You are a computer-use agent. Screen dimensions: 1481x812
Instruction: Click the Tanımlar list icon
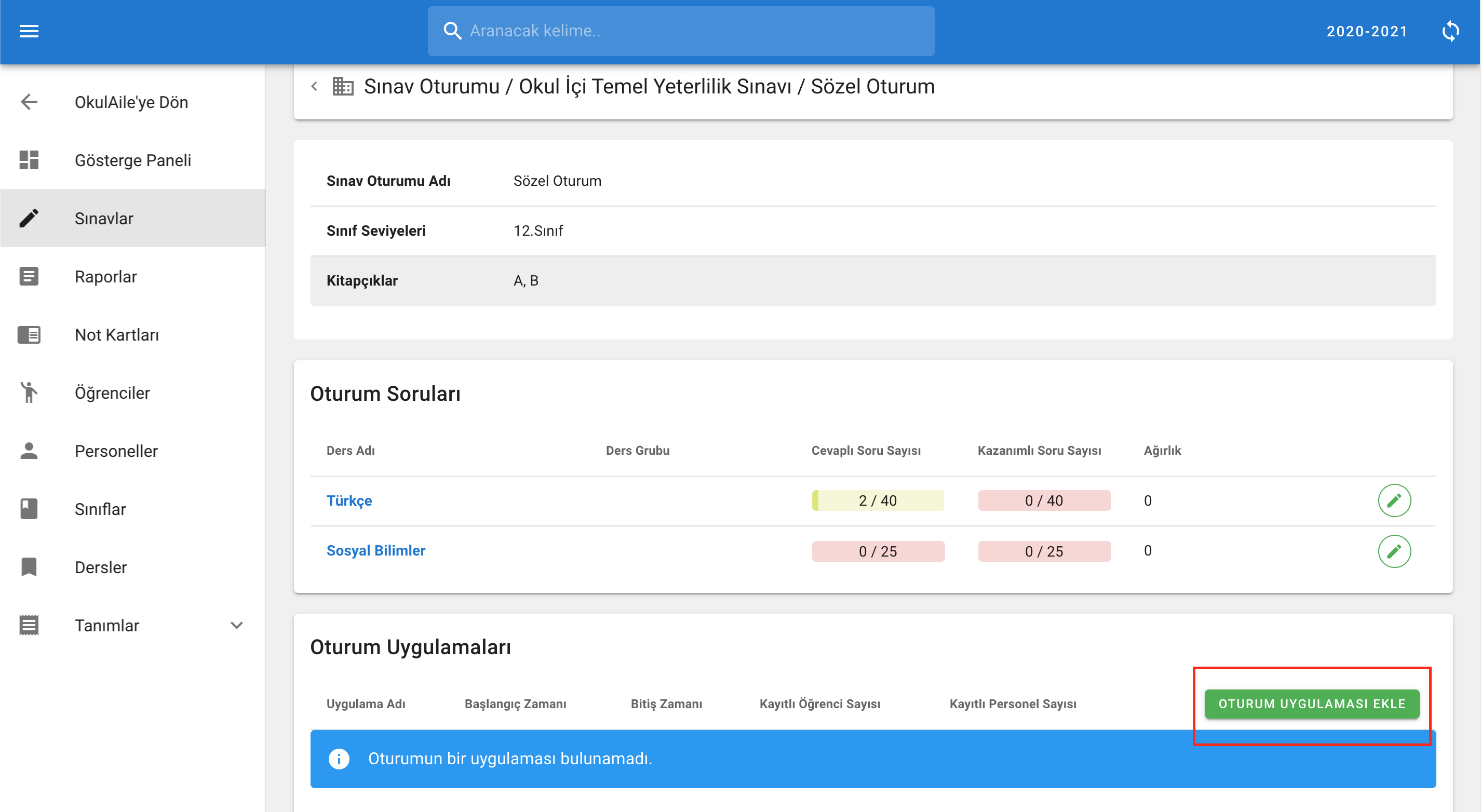(x=29, y=625)
